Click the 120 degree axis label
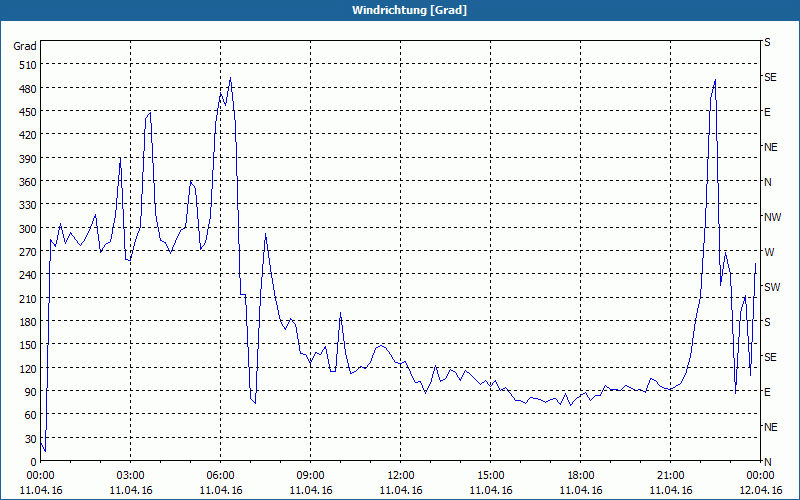Image resolution: width=800 pixels, height=500 pixels. click(x=28, y=368)
